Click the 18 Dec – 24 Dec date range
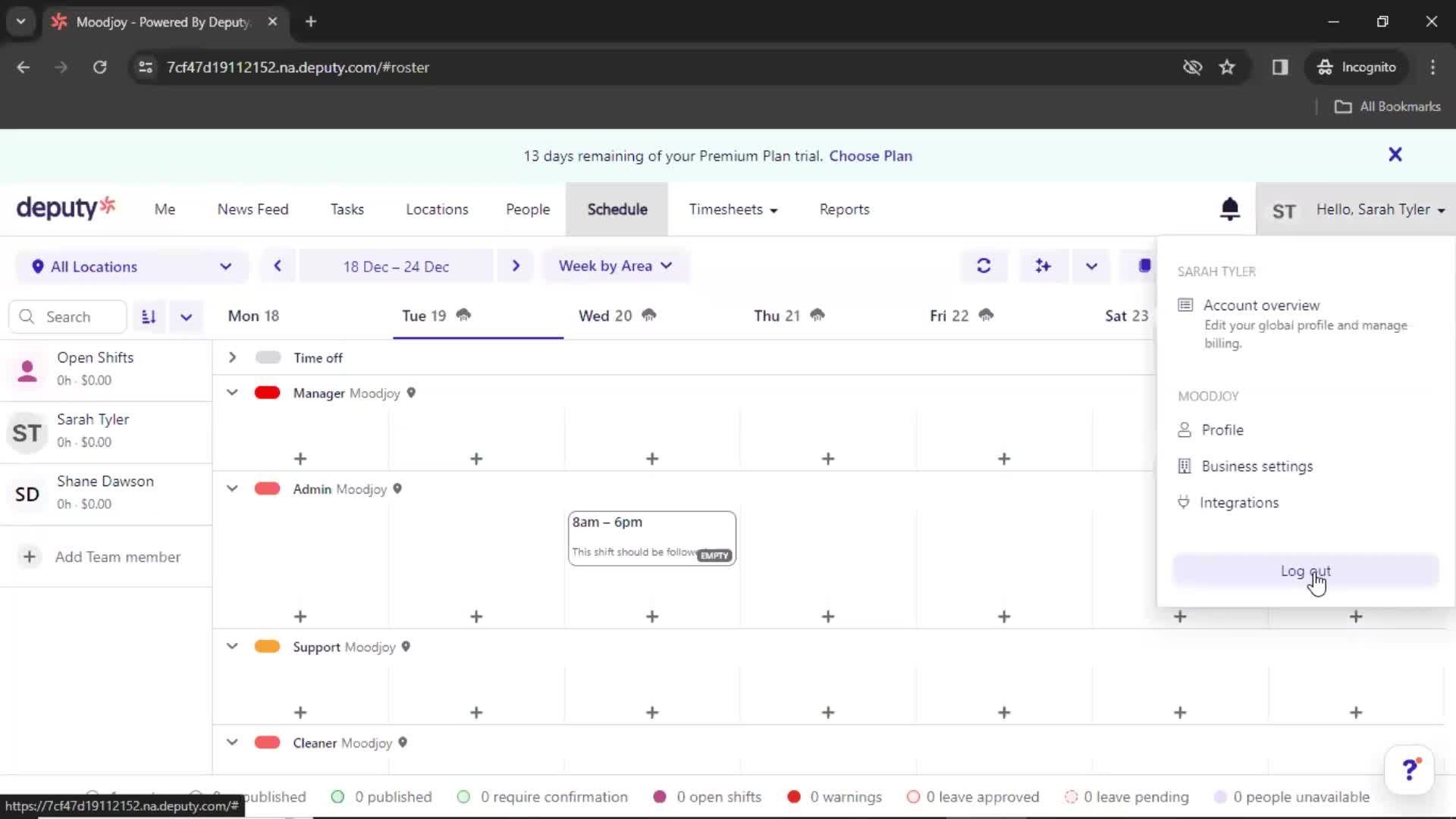Screen dimensions: 1456x819 (x=396, y=266)
